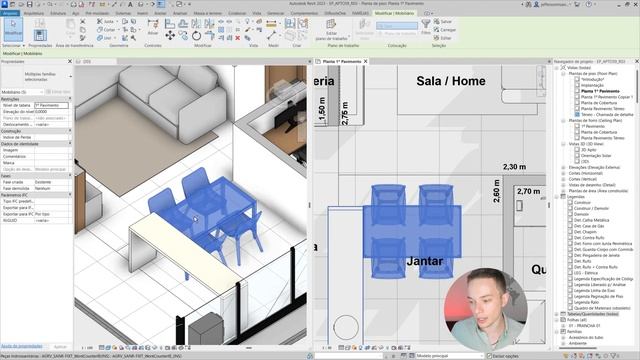Collapse the Legendas node

point(557,197)
